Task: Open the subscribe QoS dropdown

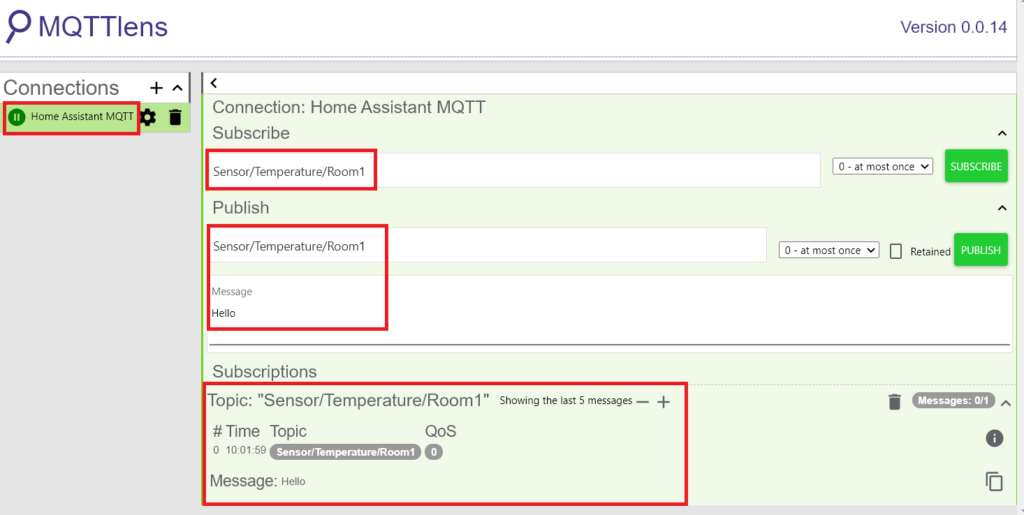Action: (x=882, y=167)
